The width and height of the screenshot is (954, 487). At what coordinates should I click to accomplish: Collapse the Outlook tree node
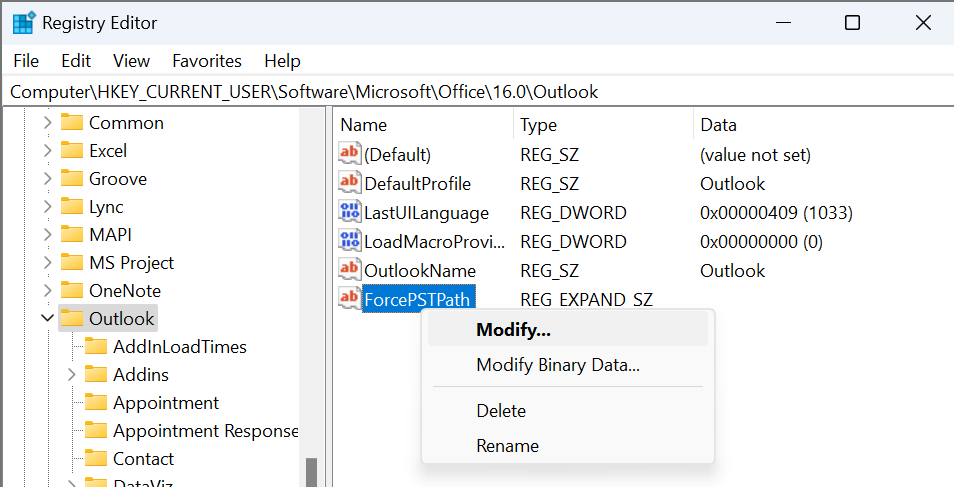tap(47, 318)
